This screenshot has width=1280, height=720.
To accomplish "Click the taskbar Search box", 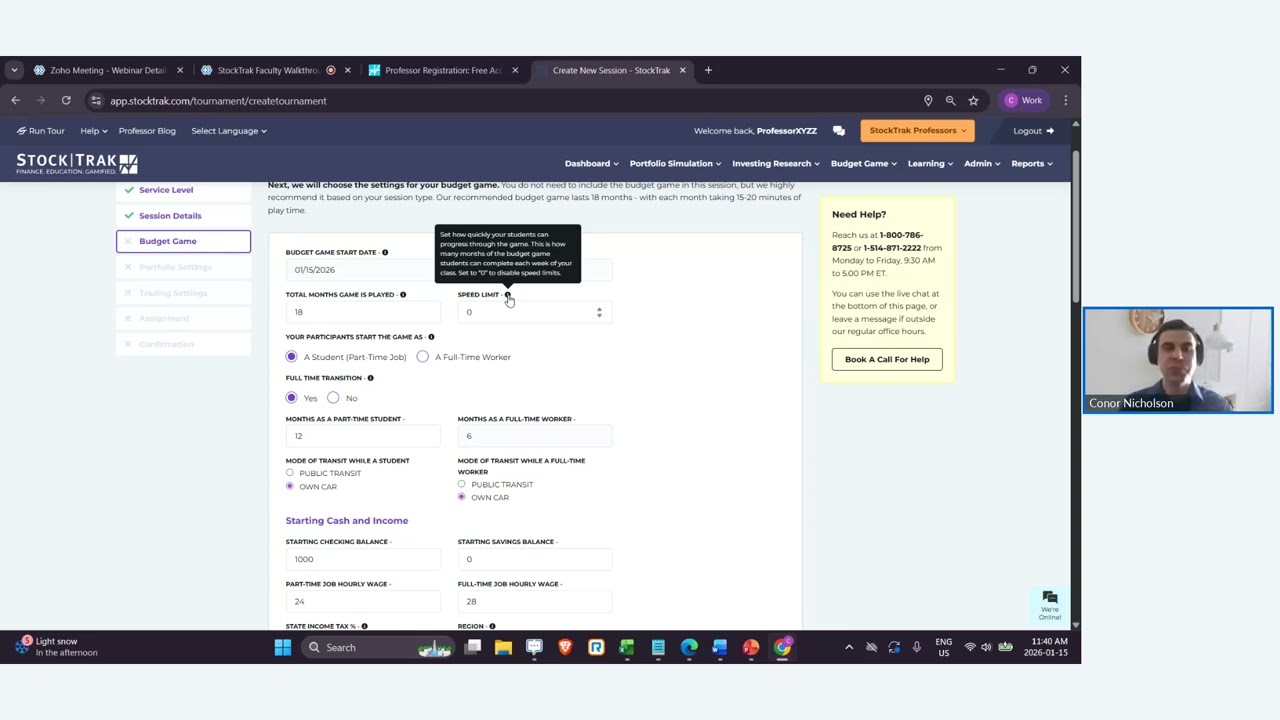I will tap(380, 648).
